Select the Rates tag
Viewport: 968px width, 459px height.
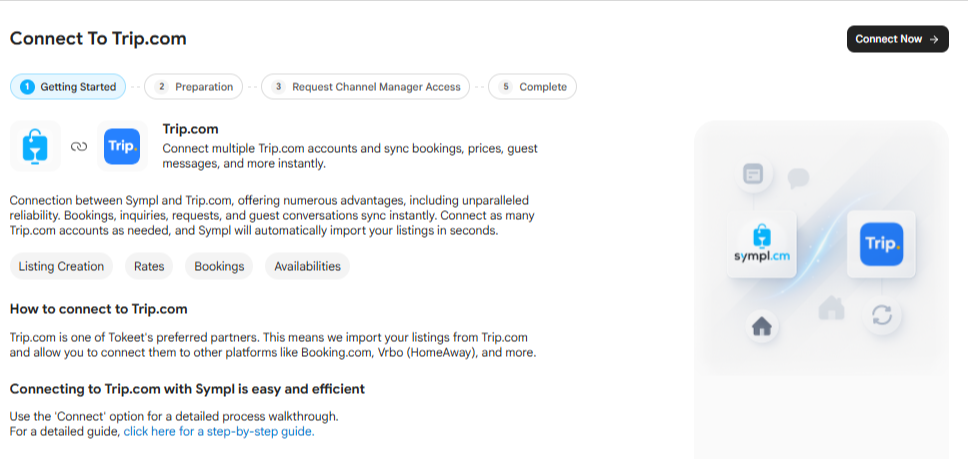[x=149, y=267]
